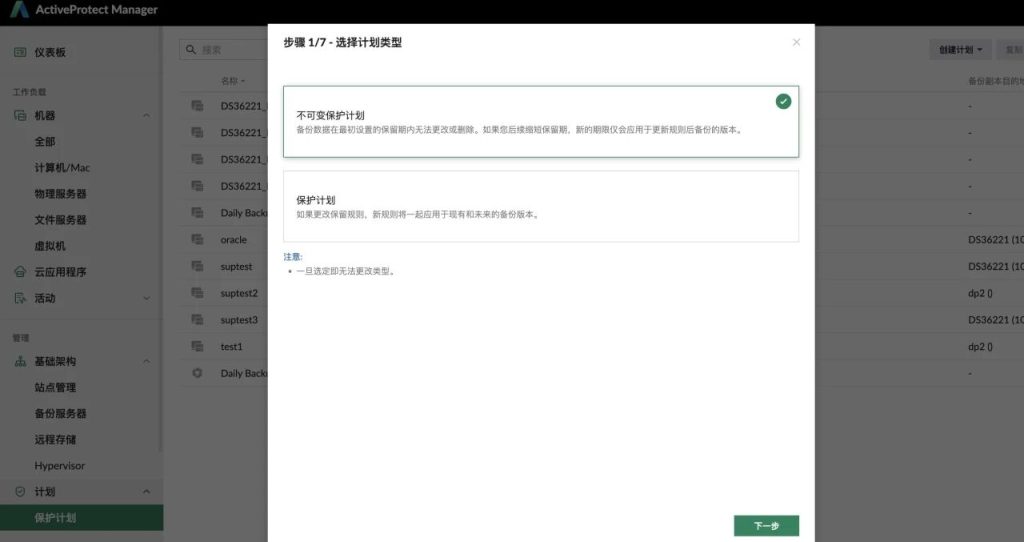Click the 云应用程序 cloud icon in sidebar
This screenshot has width=1024, height=542.
pos(20,272)
